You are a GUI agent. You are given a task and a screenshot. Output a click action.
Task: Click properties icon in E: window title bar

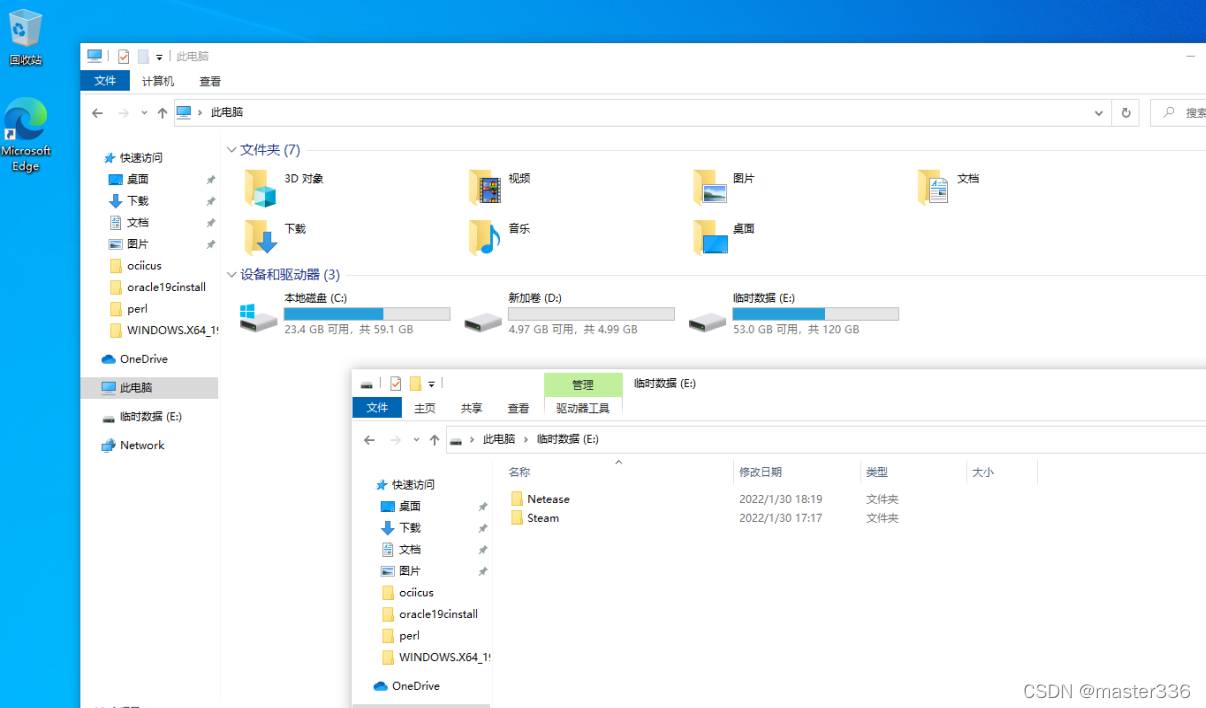point(396,383)
